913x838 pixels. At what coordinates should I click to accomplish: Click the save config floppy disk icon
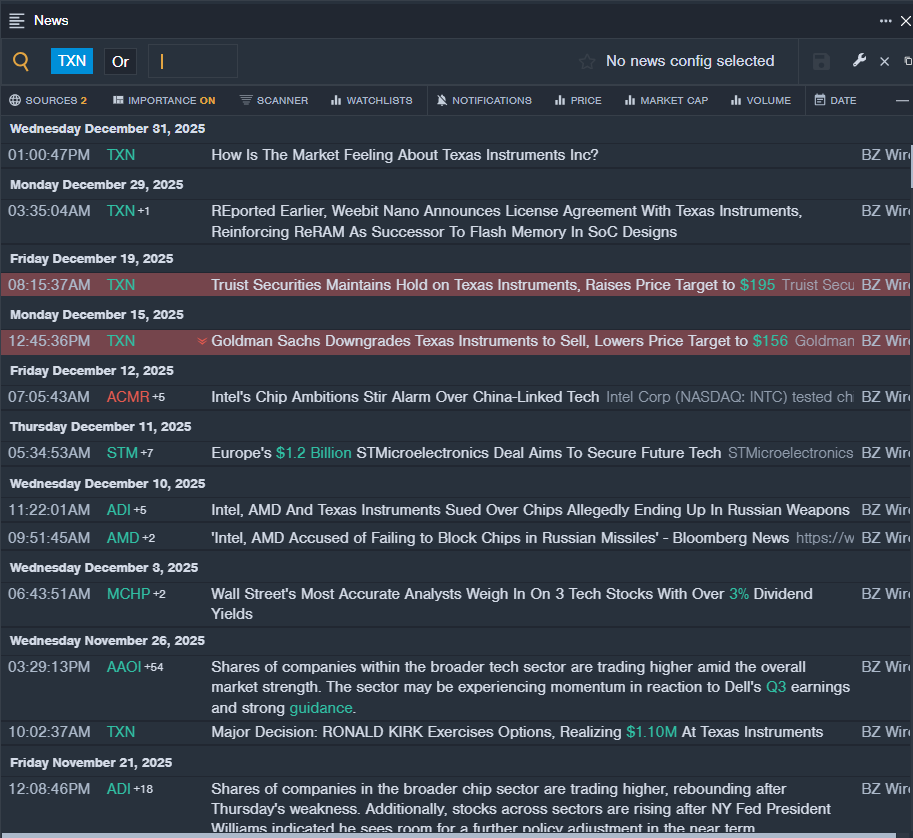821,62
